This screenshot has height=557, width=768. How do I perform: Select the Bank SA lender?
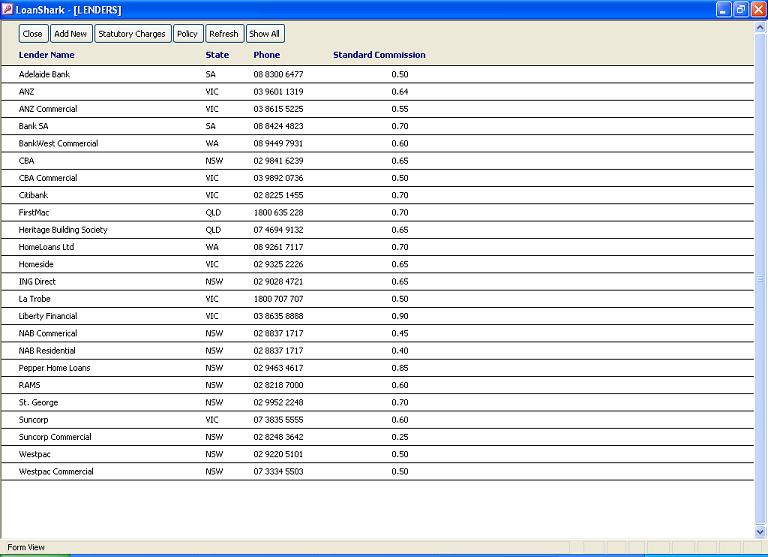(x=33, y=126)
